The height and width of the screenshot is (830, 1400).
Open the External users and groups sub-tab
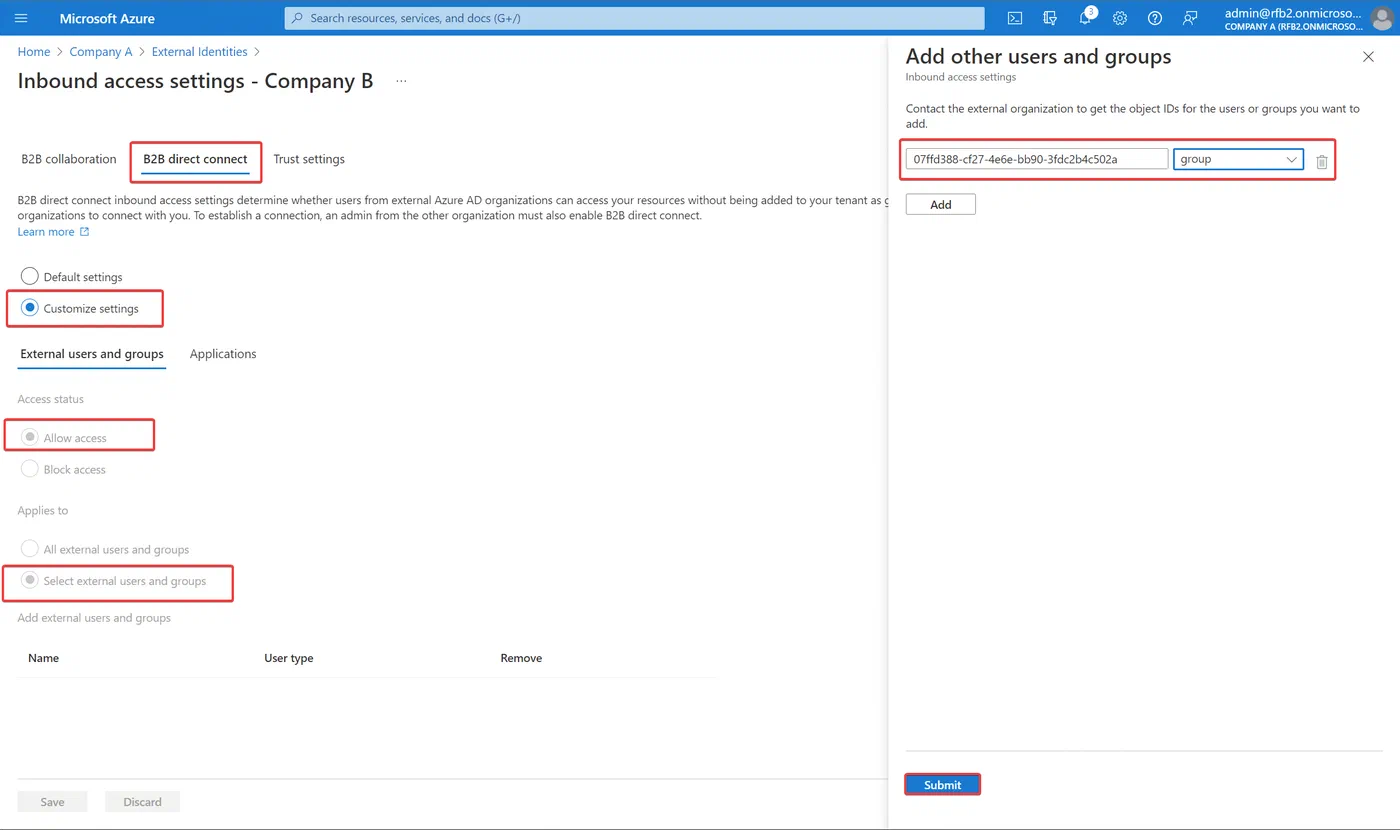pos(92,354)
